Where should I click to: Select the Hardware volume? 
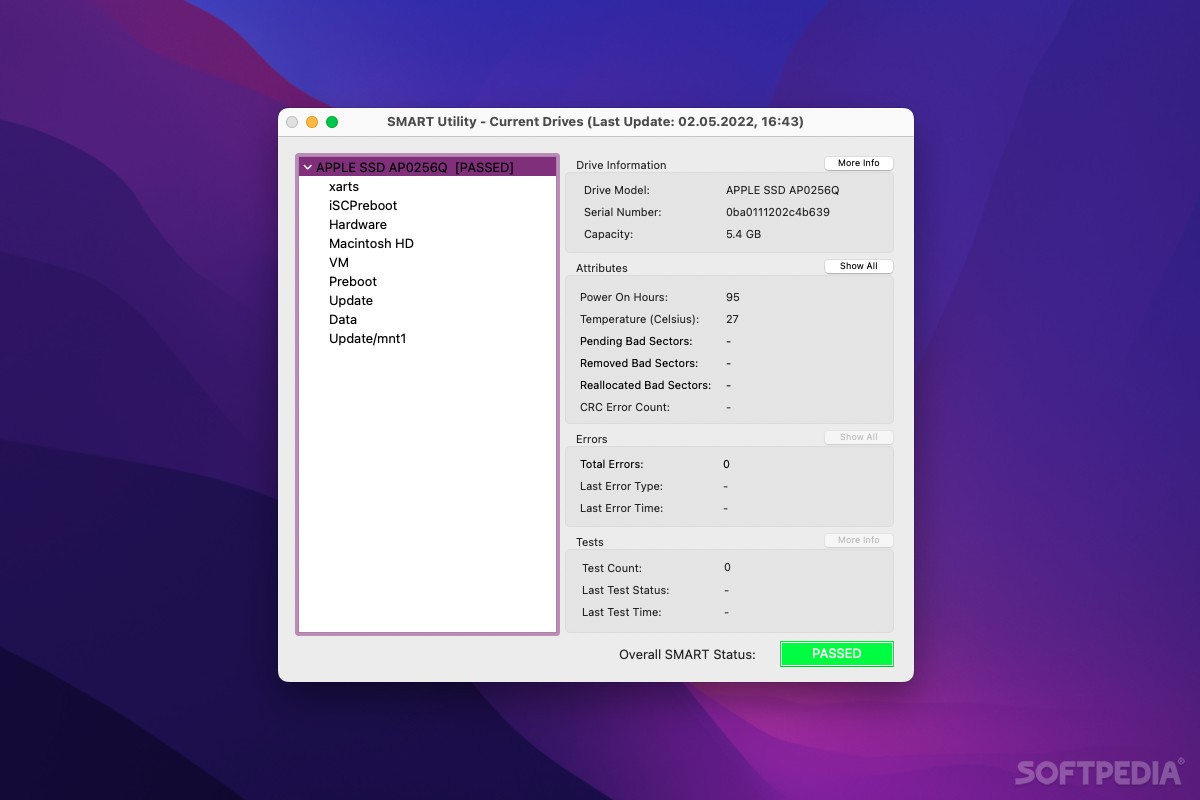click(x=358, y=225)
